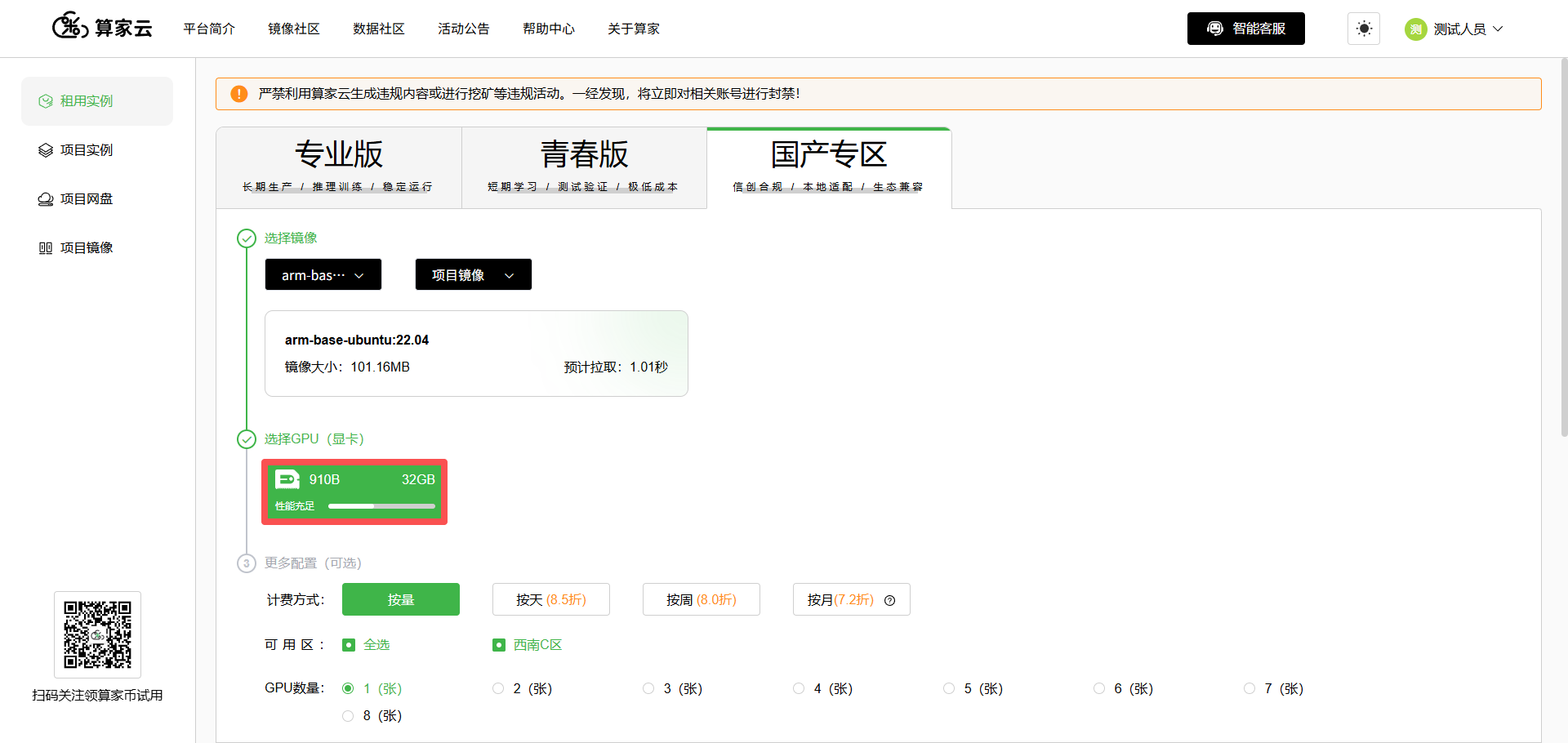Select 1 (张) GPU quantity radio
The image size is (1568, 743).
349,688
